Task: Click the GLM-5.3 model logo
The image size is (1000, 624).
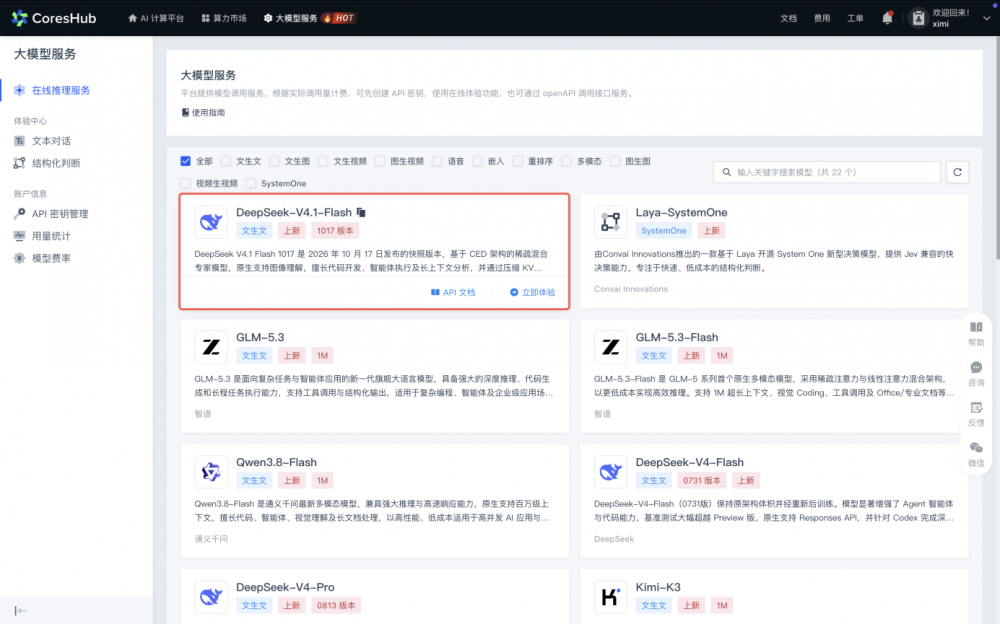Action: coord(211,346)
